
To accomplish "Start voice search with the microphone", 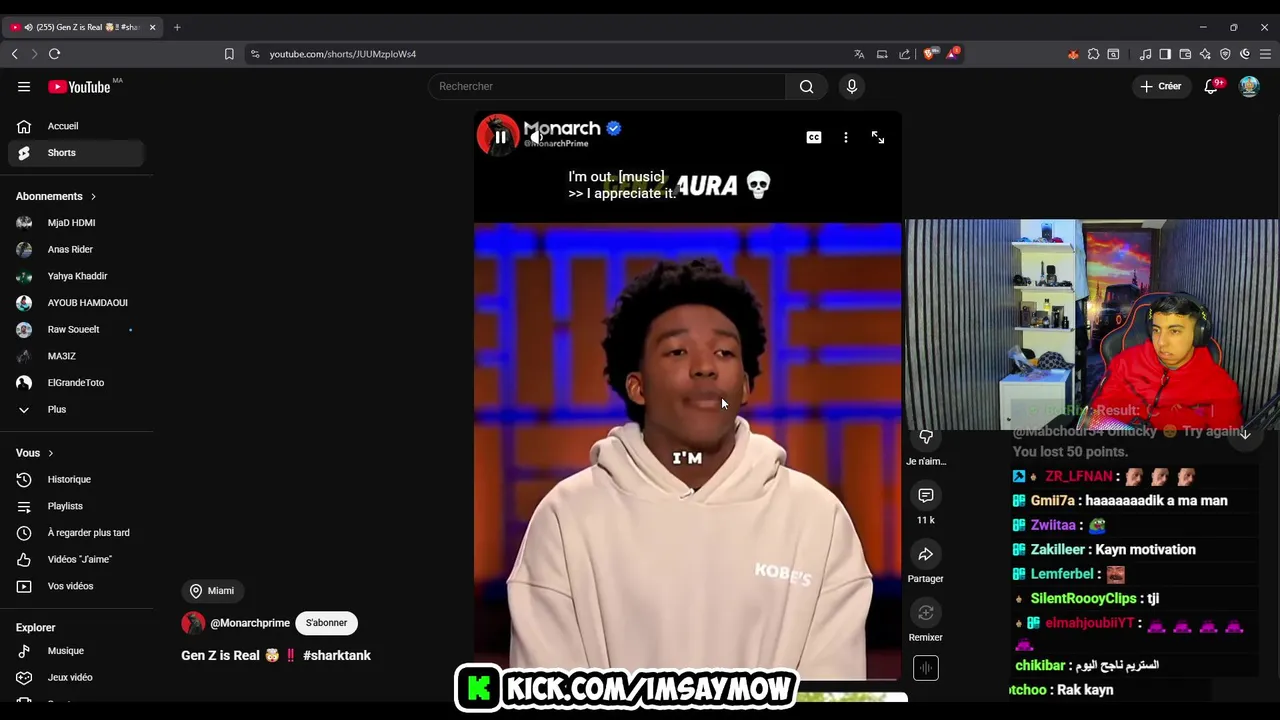I will pyautogui.click(x=852, y=87).
